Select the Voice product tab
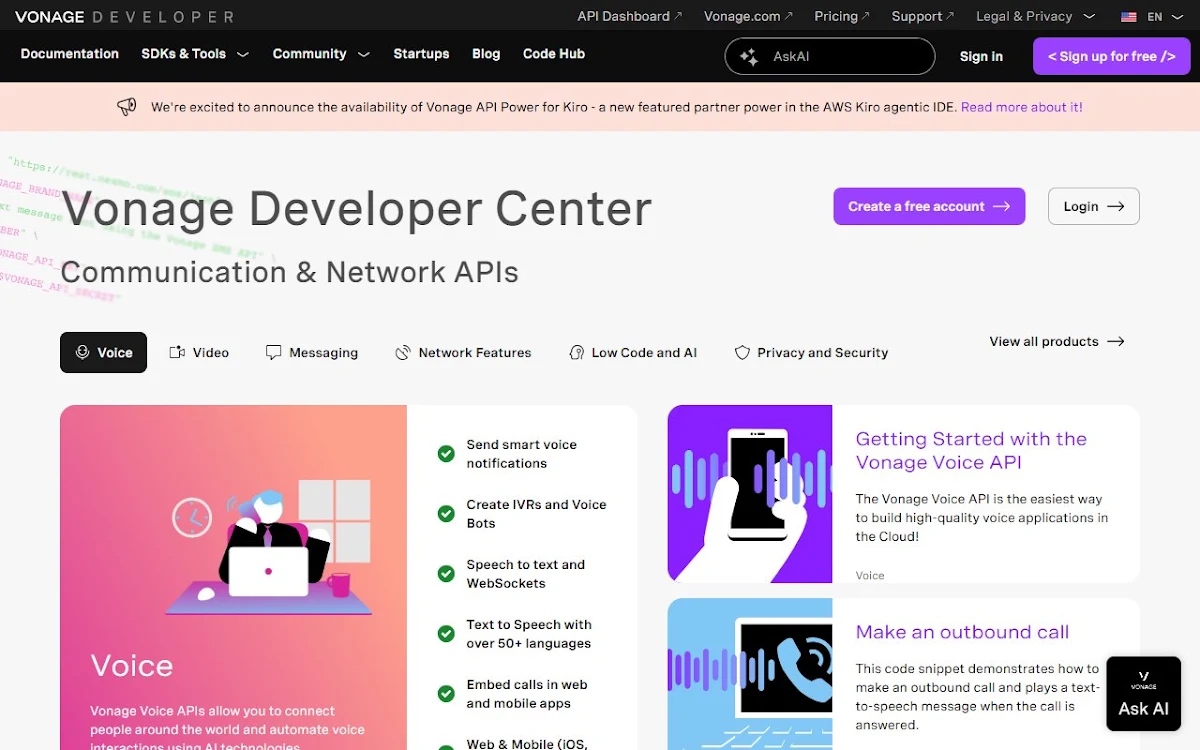The width and height of the screenshot is (1200, 750). 104,352
